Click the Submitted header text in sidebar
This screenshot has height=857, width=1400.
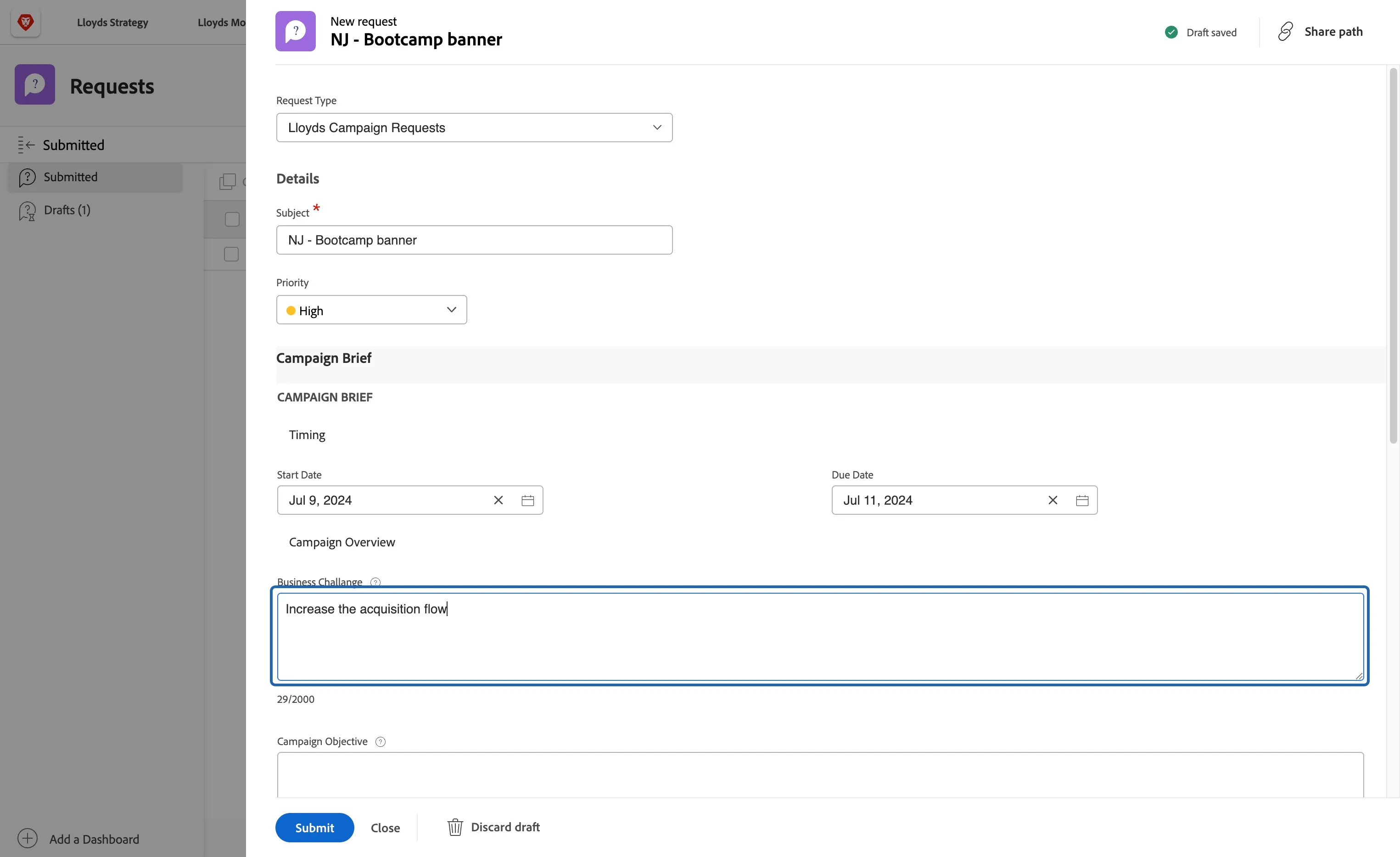(x=74, y=145)
